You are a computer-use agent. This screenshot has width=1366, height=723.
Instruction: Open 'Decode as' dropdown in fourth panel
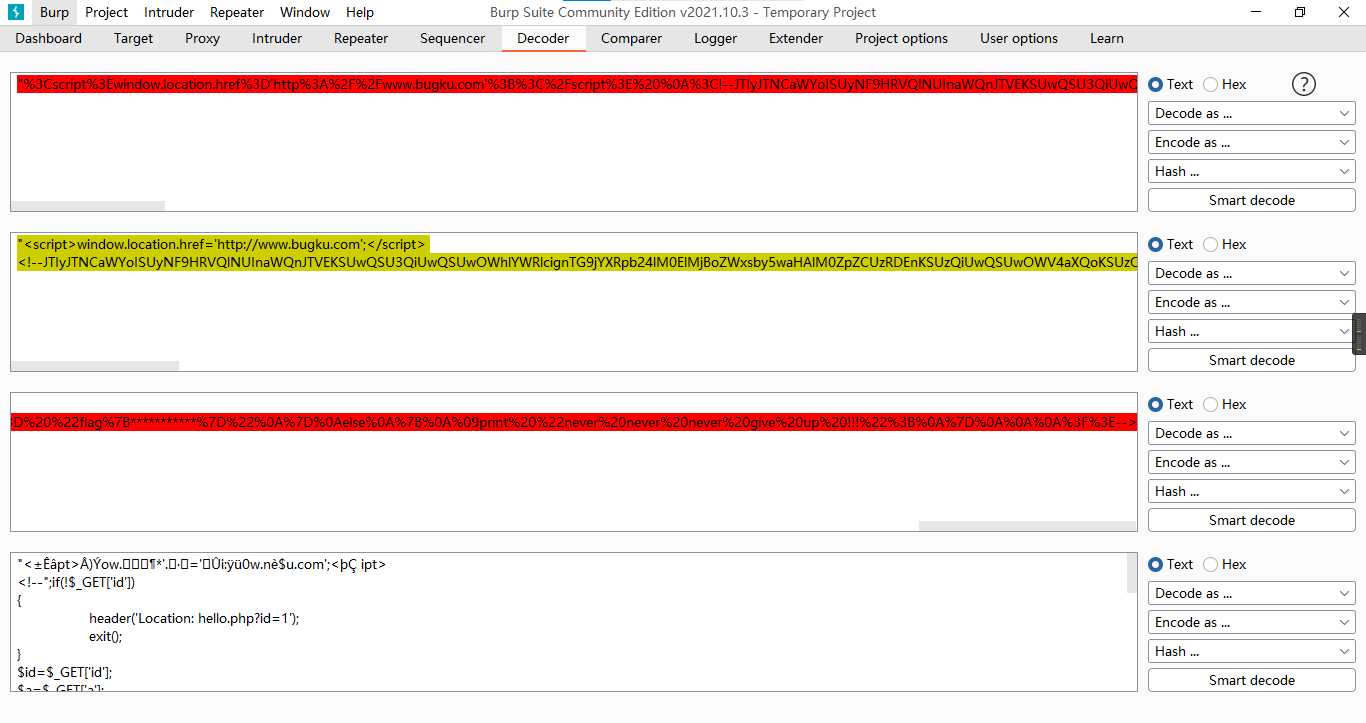pyautogui.click(x=1252, y=593)
